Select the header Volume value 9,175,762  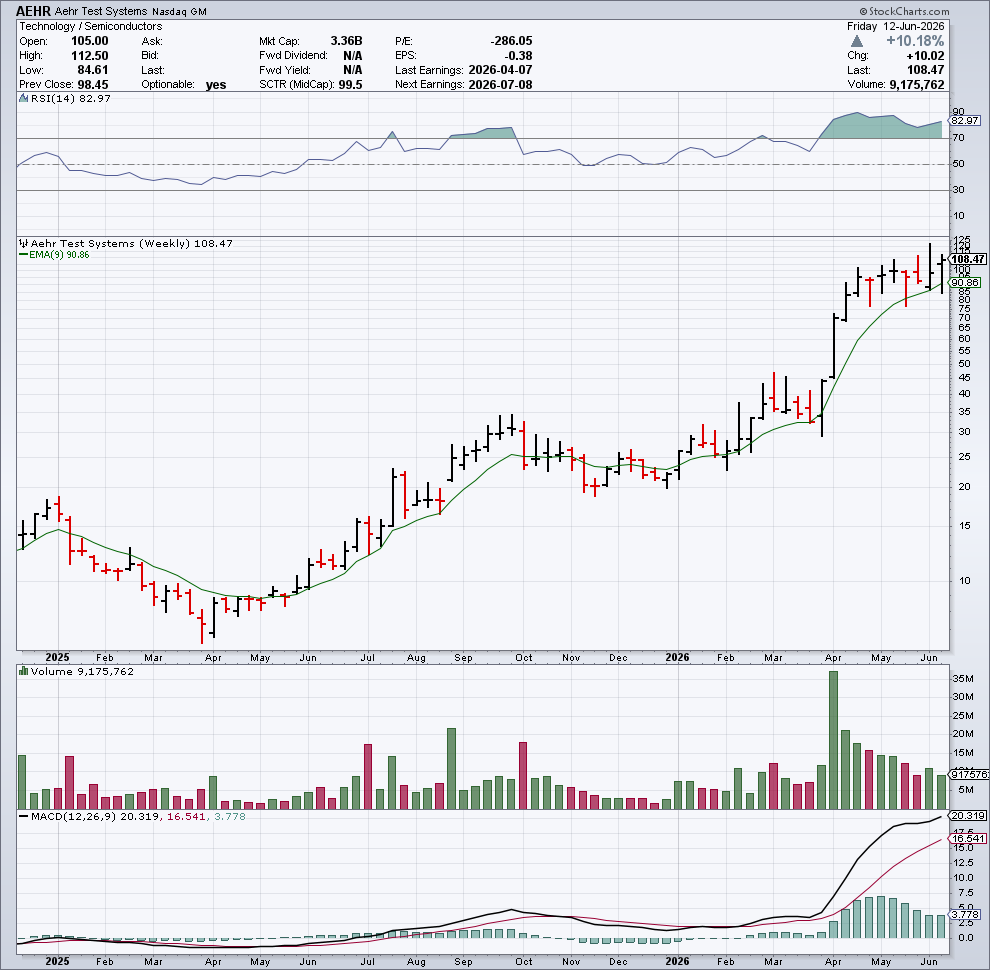click(917, 85)
